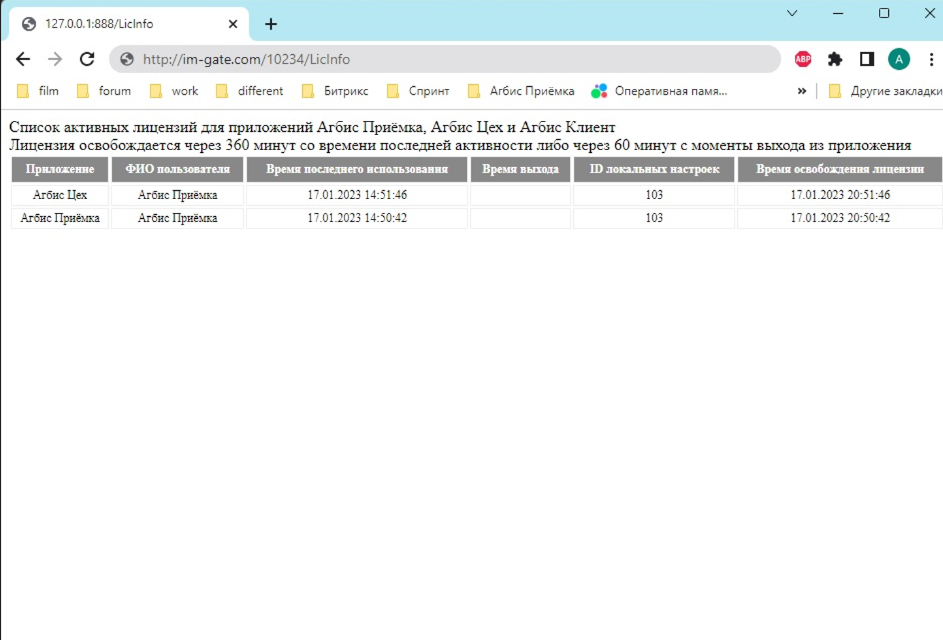Select the timestamp 17.01.2023 14:51:46
The width and height of the screenshot is (943, 640).
click(357, 195)
